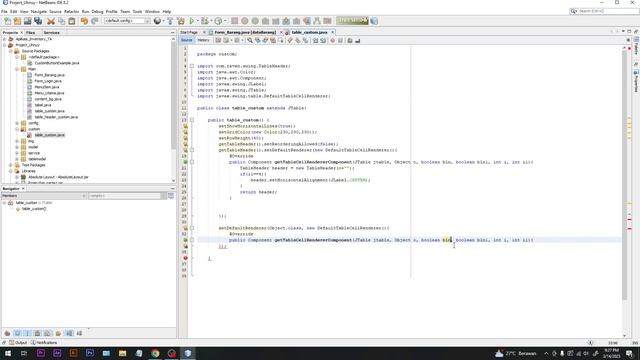Switch to the Services panel tab
640x360 pixels.
coord(51,32)
